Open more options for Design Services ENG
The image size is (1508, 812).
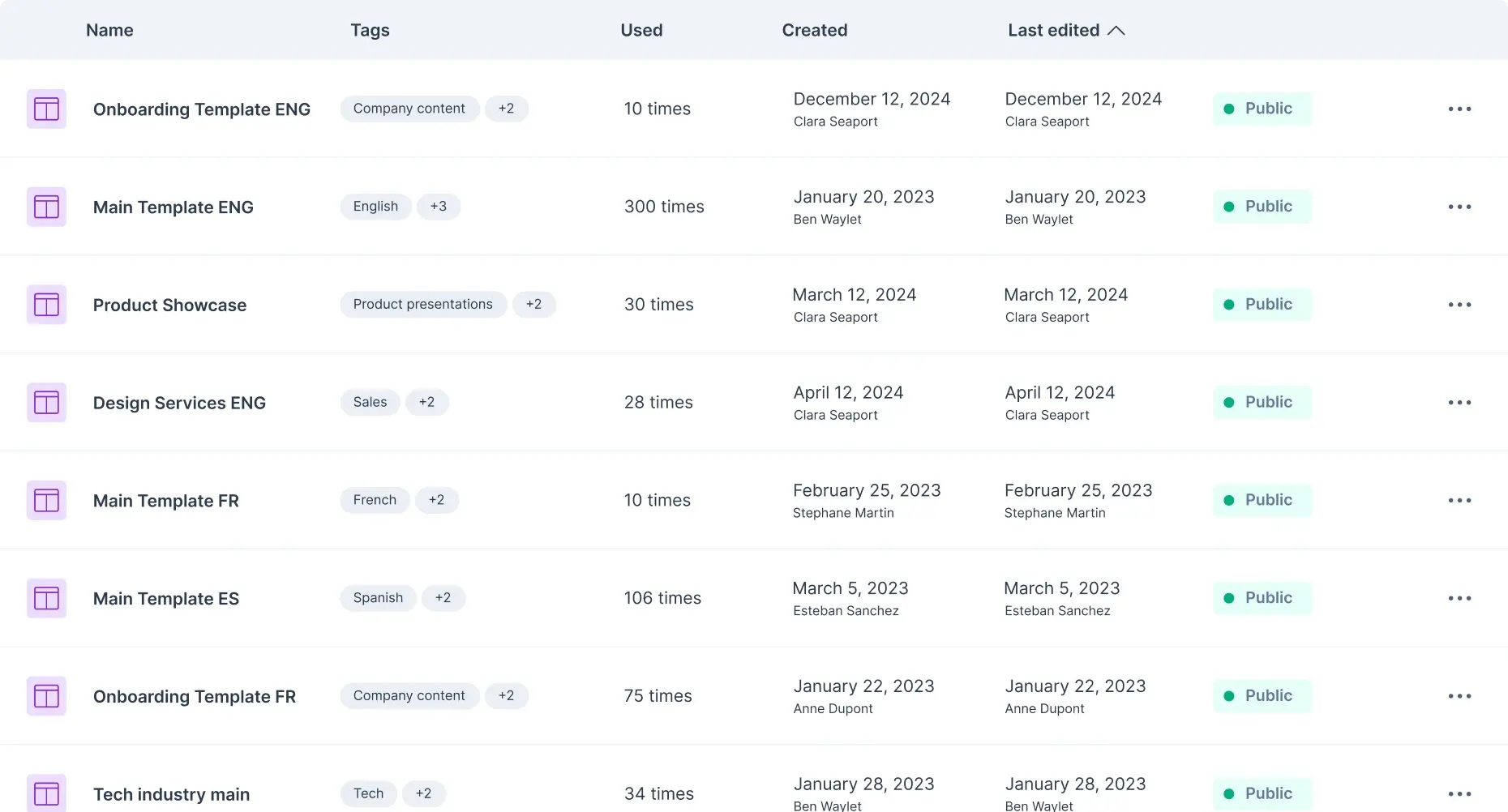[x=1459, y=403]
